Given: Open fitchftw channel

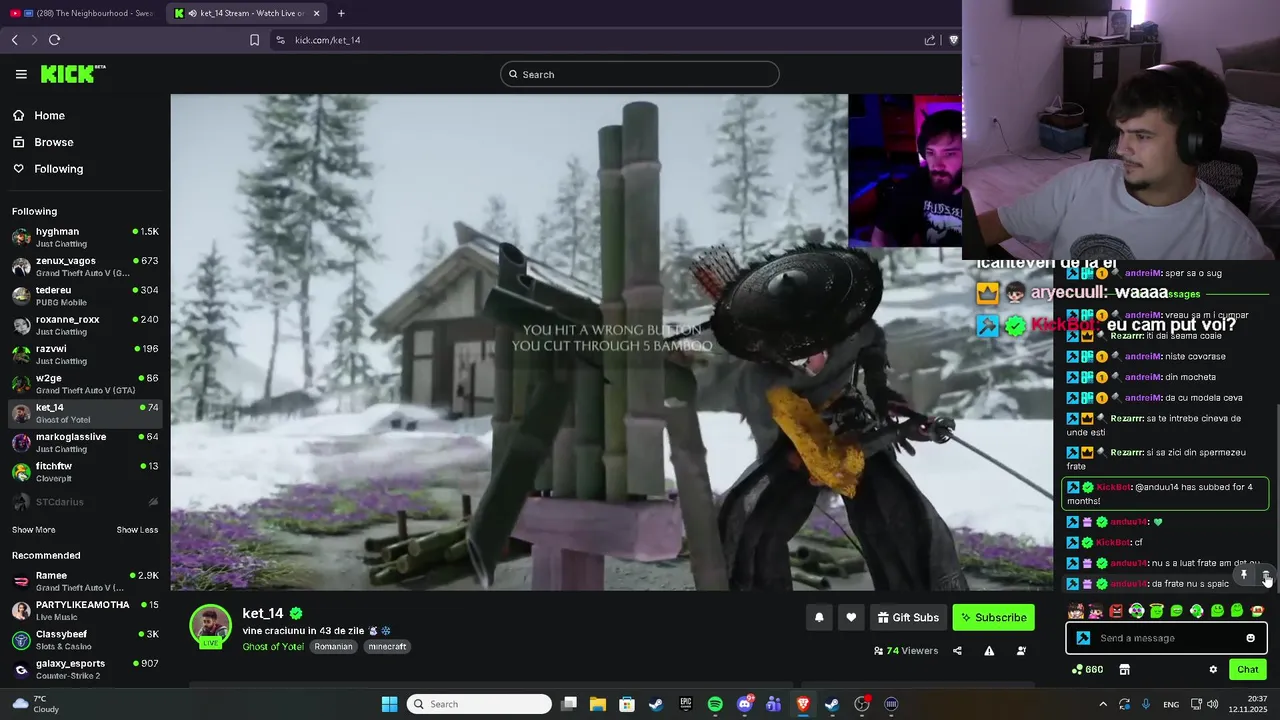Looking at the screenshot, I should coord(85,472).
